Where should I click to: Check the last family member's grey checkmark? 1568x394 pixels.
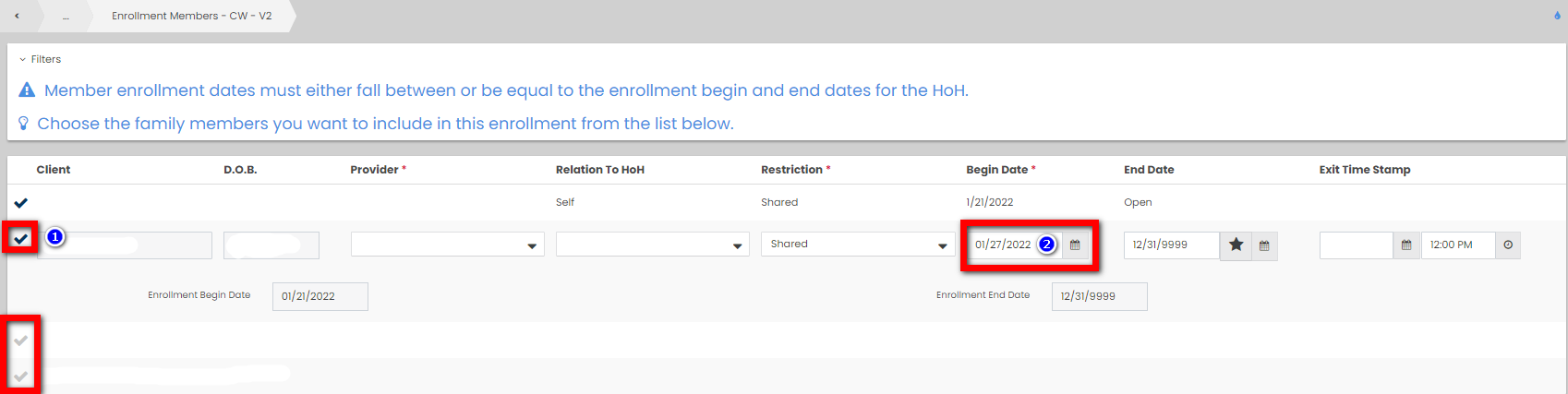[21, 376]
